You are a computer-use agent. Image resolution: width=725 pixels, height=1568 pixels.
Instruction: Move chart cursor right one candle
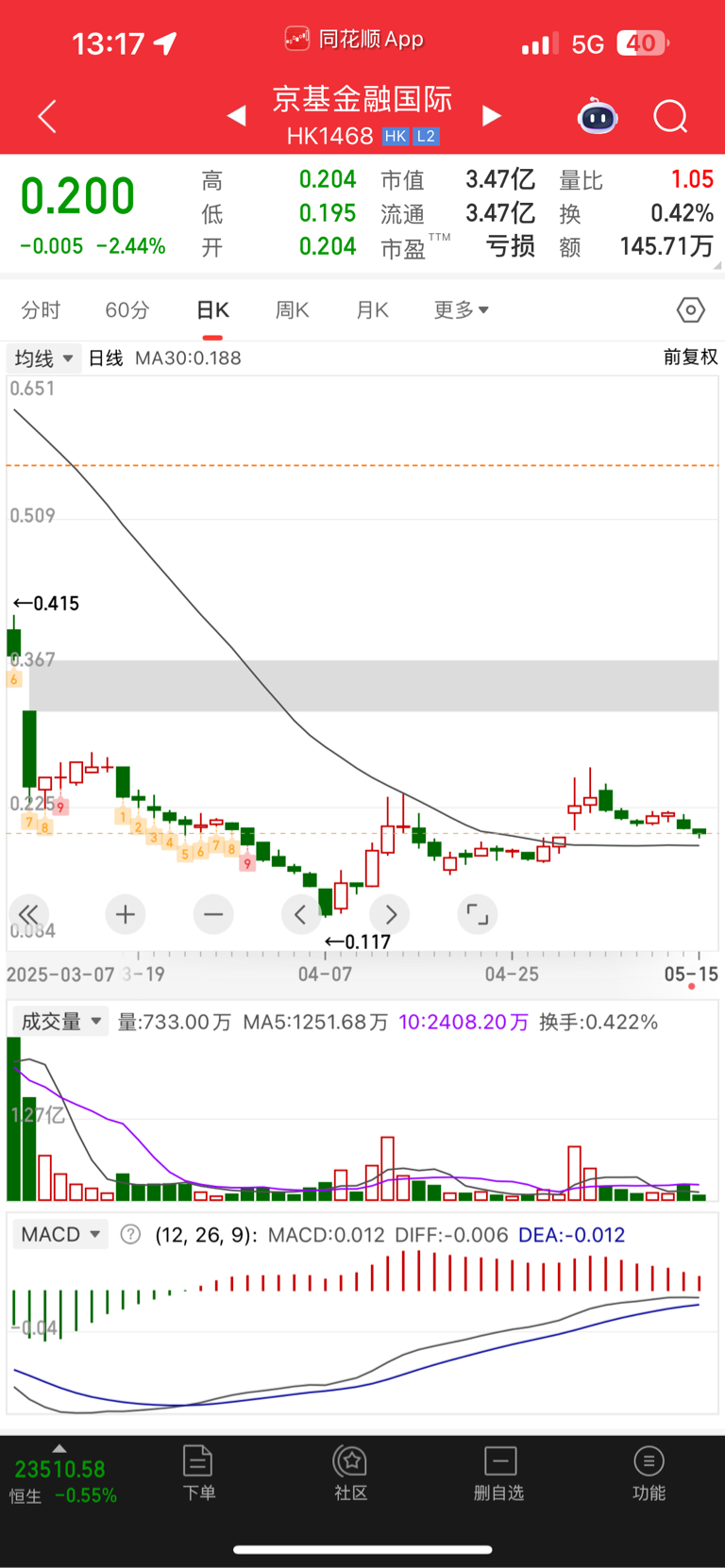(x=390, y=914)
